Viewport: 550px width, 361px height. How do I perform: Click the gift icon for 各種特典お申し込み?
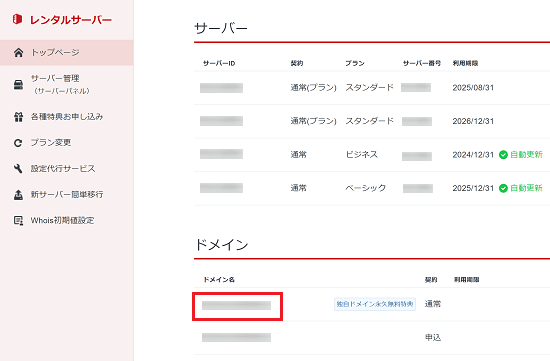[18, 117]
